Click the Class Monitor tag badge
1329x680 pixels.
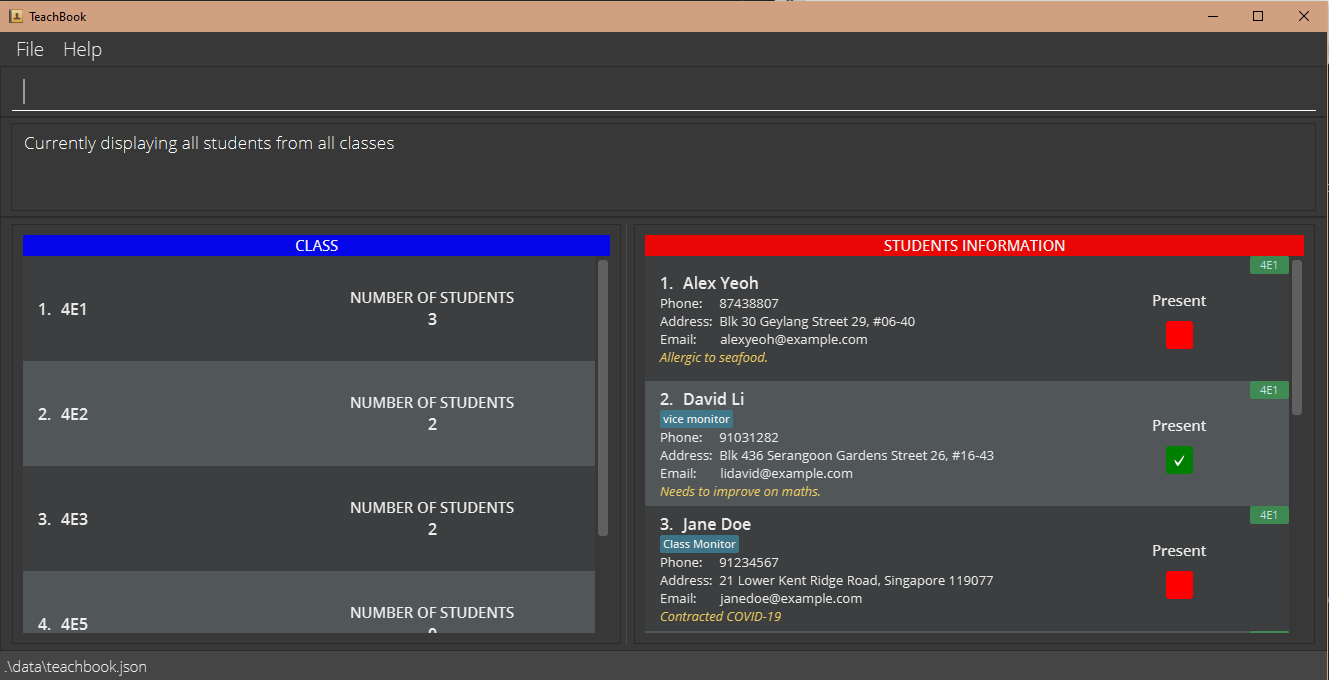click(699, 544)
